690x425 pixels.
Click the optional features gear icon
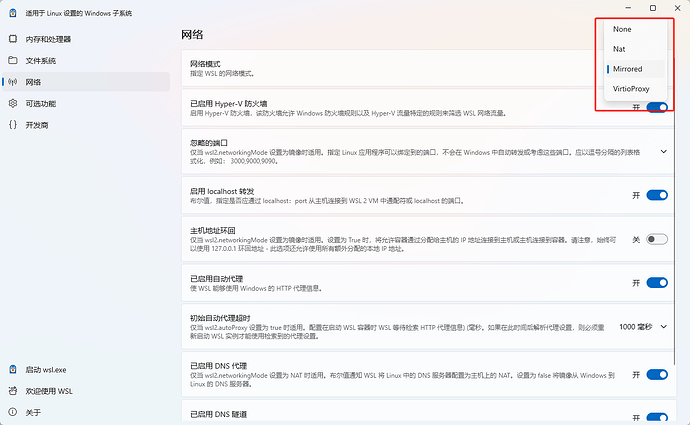pos(13,103)
